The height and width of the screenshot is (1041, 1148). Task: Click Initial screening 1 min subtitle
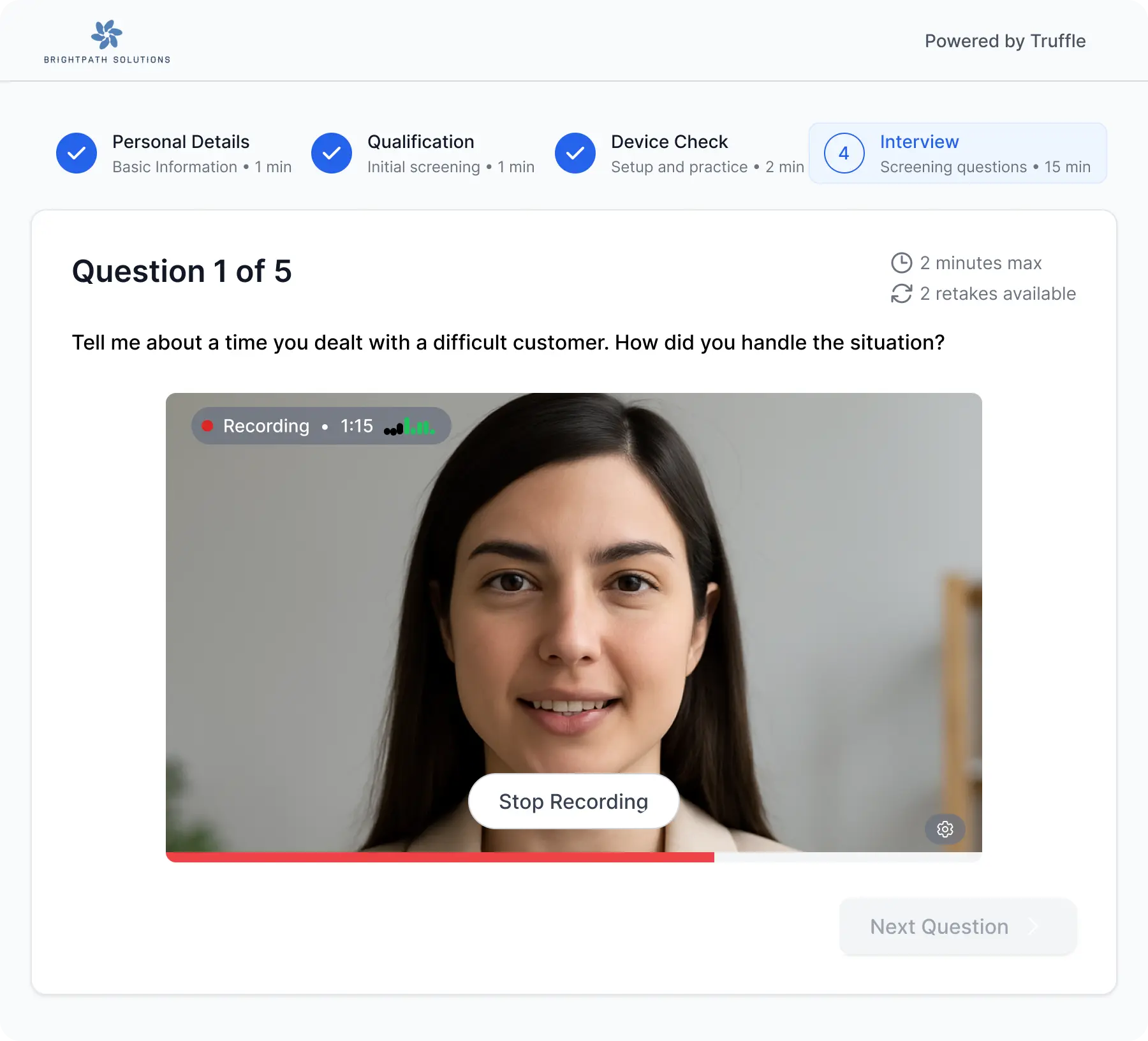click(x=451, y=167)
